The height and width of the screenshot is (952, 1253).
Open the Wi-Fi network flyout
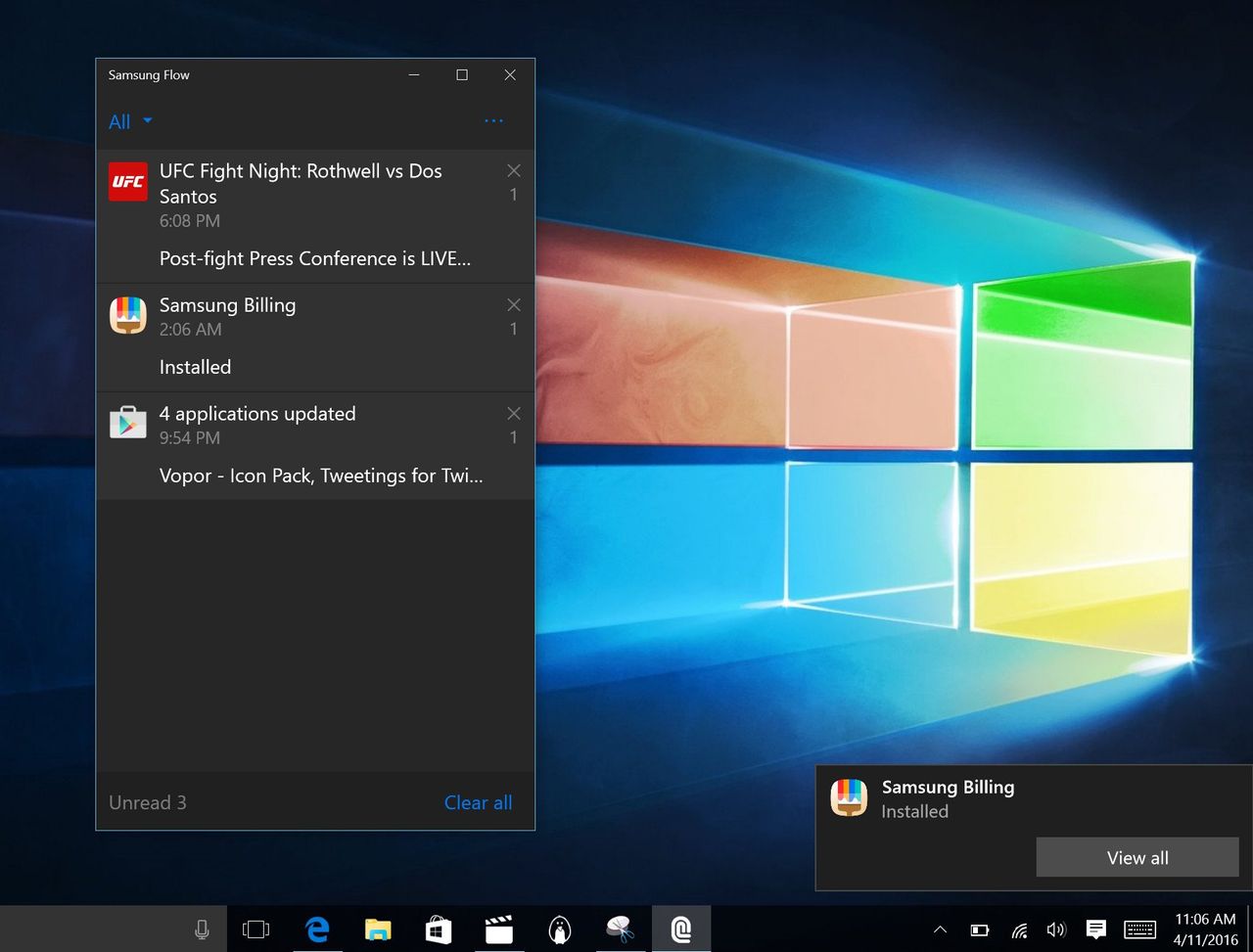[x=1018, y=929]
